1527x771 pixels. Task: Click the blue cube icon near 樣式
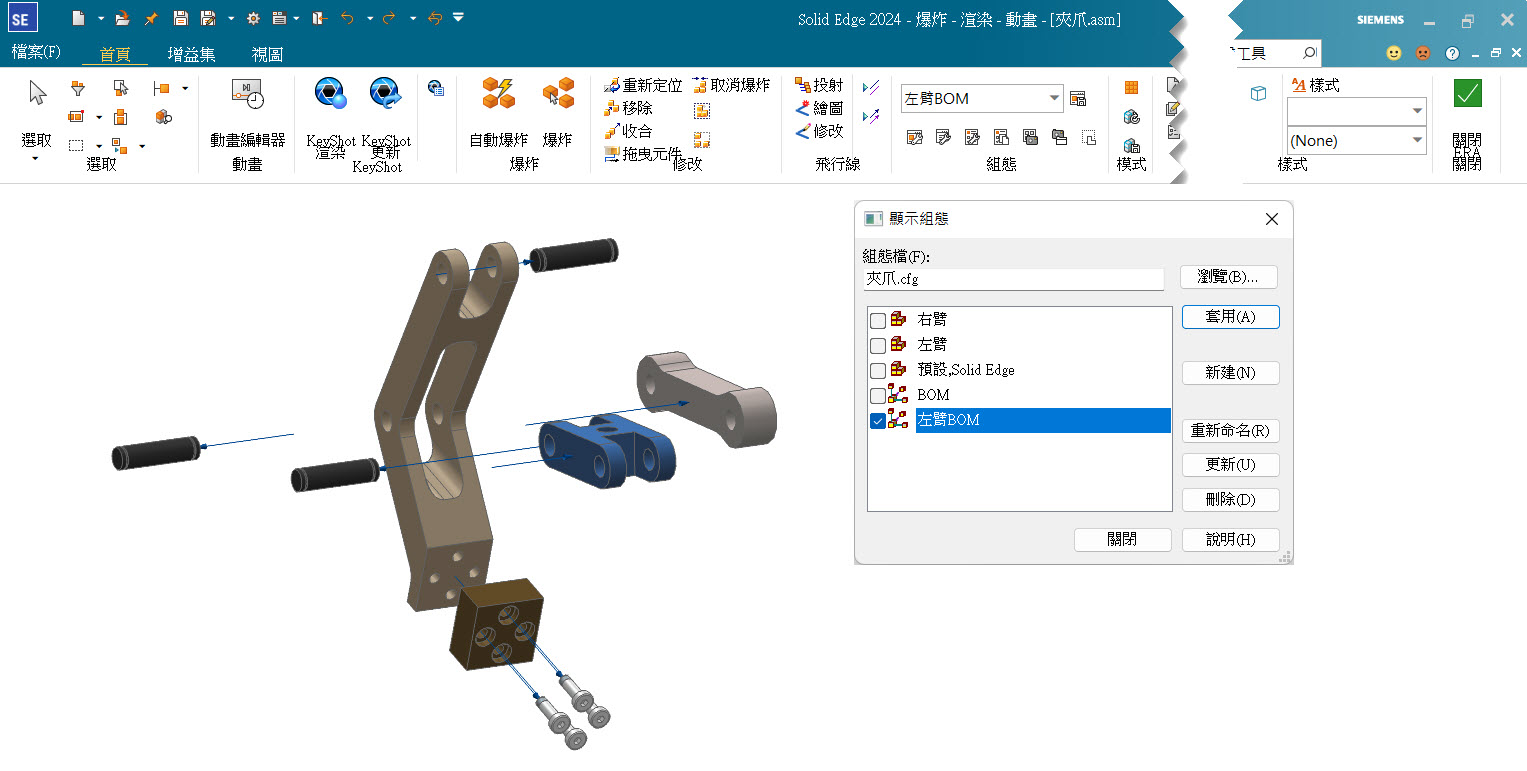tap(1259, 93)
